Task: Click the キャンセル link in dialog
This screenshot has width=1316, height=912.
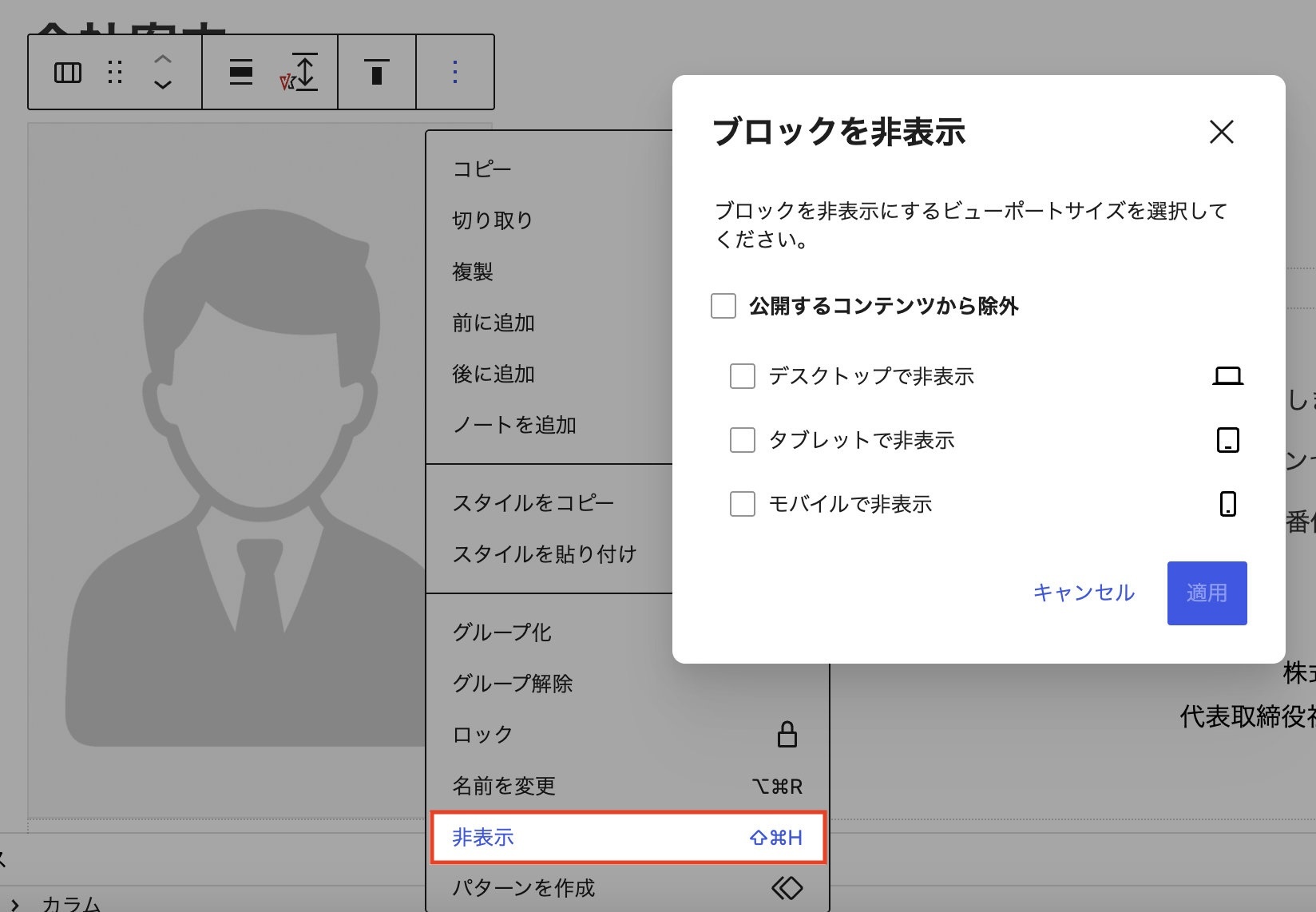Action: tap(1084, 593)
